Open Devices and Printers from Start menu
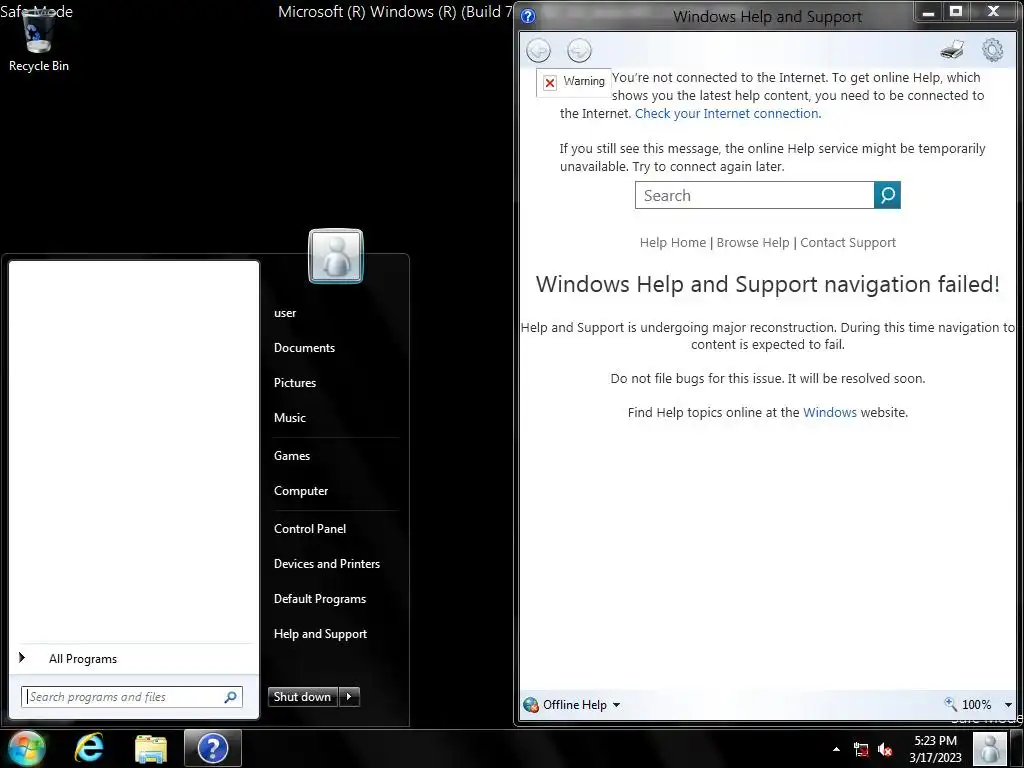Viewport: 1024px width, 768px height. coord(327,564)
